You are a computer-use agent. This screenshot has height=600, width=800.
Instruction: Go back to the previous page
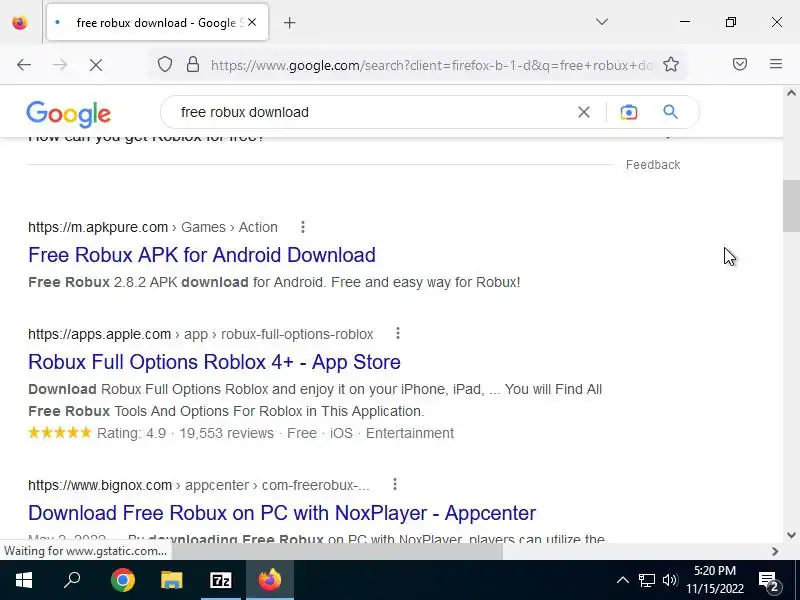point(24,65)
